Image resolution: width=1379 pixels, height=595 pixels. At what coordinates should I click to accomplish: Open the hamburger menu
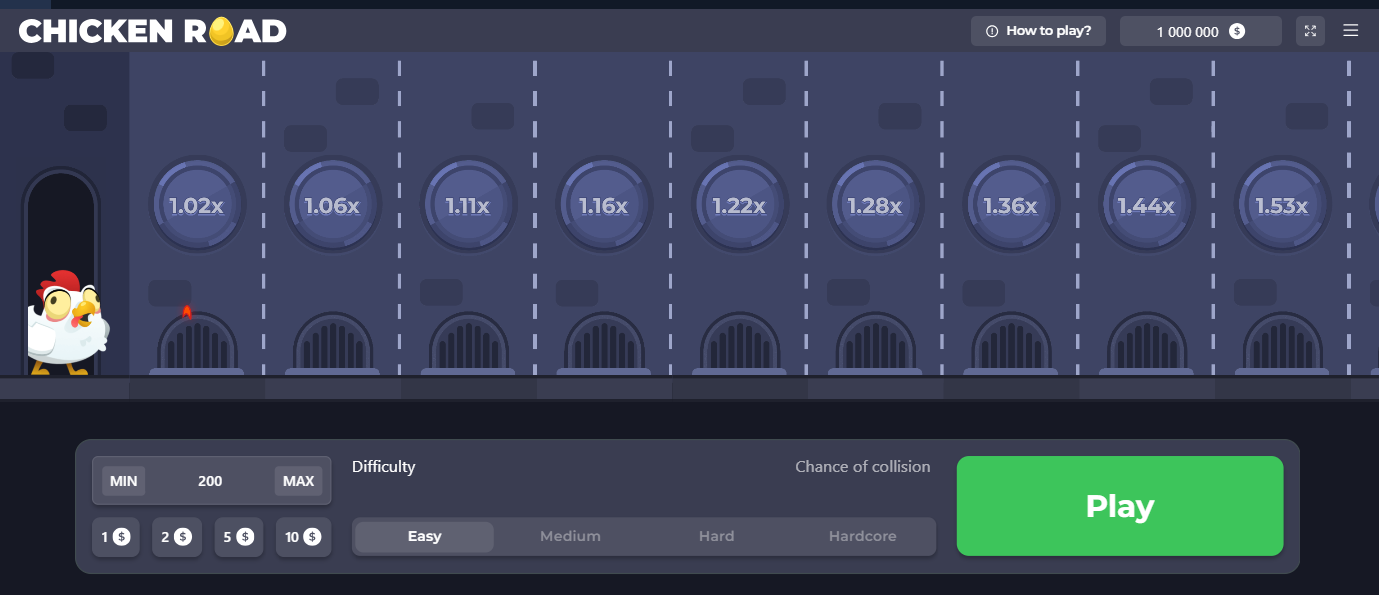(1350, 31)
